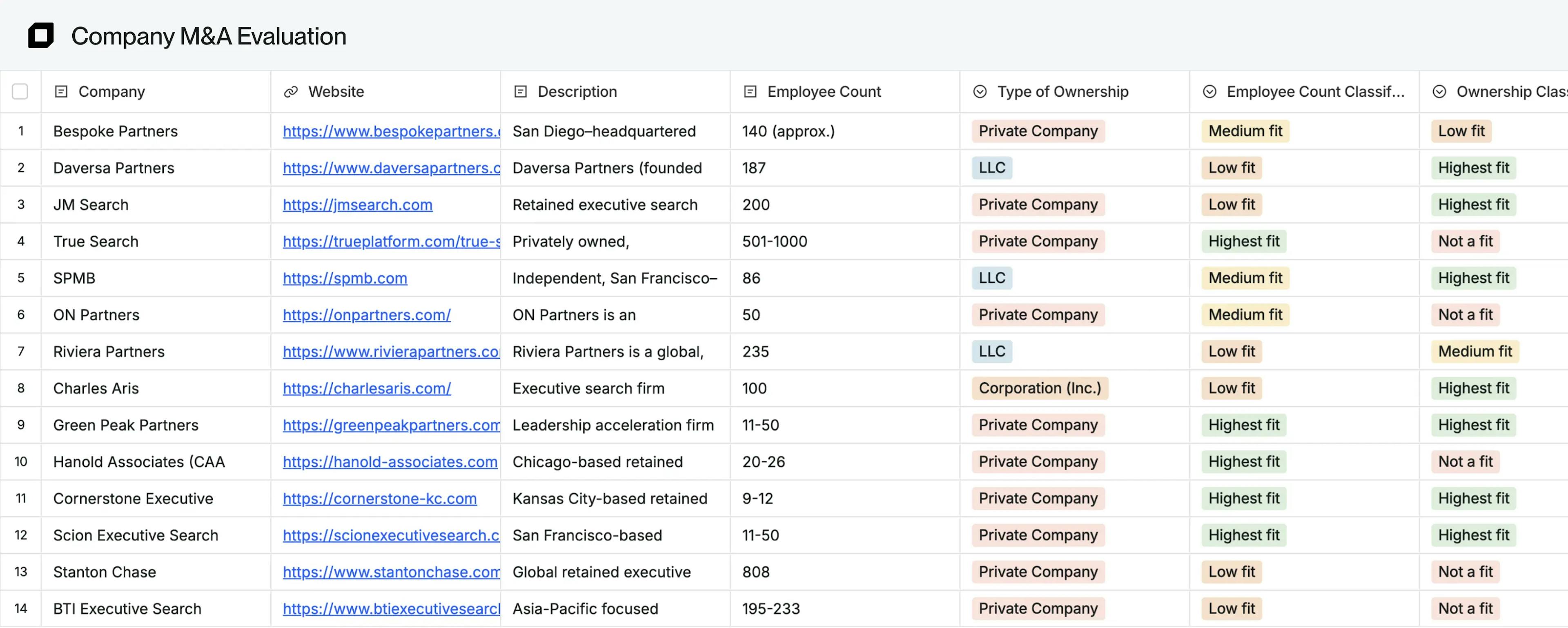Open the jmsearch.com website link
The width and height of the screenshot is (1568, 628).
point(357,205)
